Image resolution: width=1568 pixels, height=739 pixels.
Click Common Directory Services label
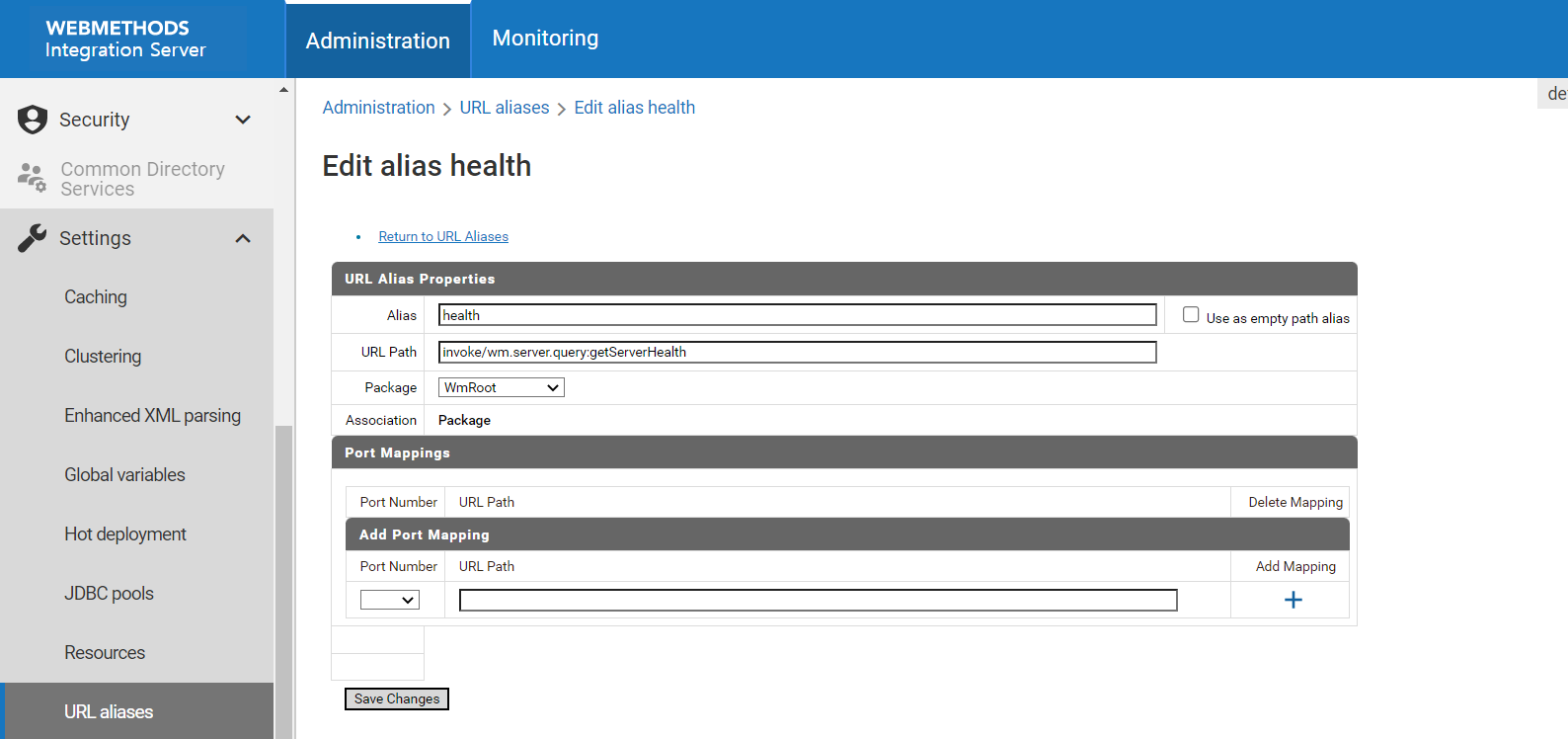[x=142, y=179]
